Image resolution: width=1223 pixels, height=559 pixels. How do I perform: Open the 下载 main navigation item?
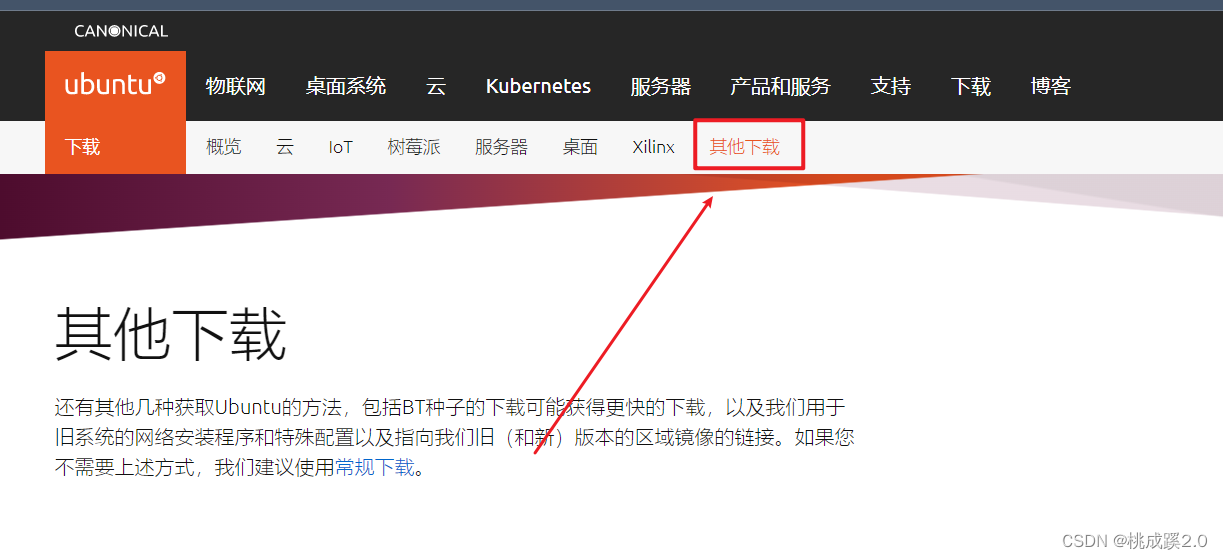(970, 86)
